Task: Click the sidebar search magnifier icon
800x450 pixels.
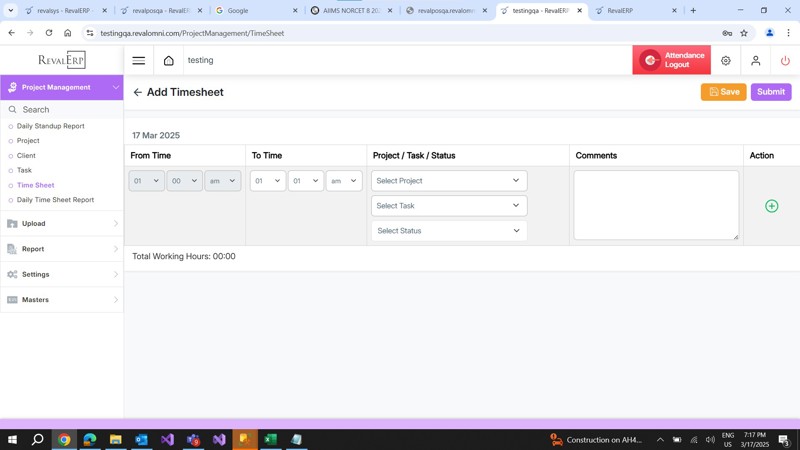Action: tap(13, 110)
